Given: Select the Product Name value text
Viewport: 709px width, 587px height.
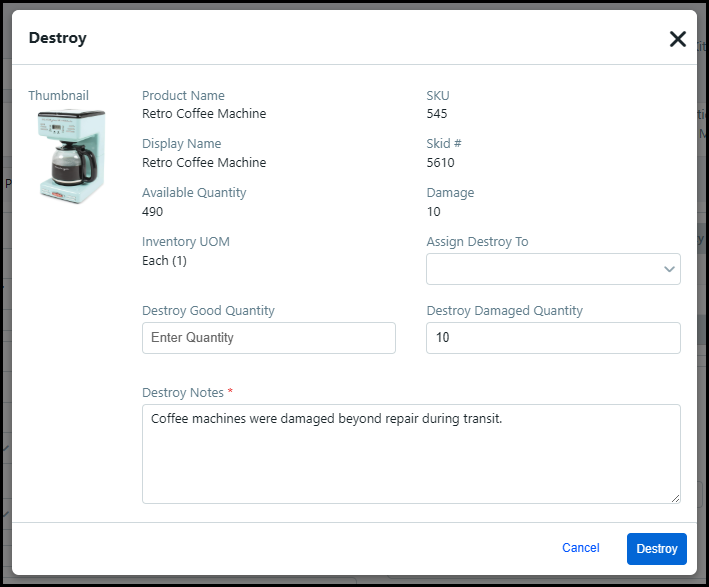Looking at the screenshot, I should point(204,114).
